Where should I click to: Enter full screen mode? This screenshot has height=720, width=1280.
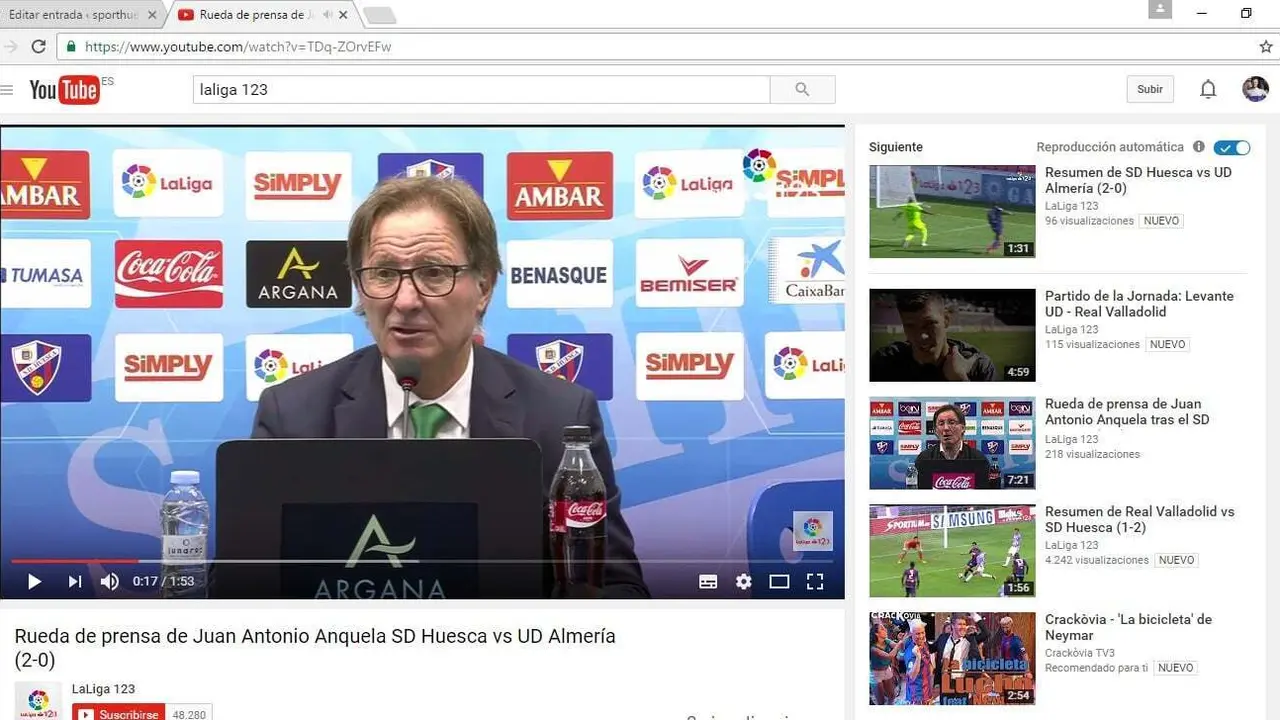815,581
